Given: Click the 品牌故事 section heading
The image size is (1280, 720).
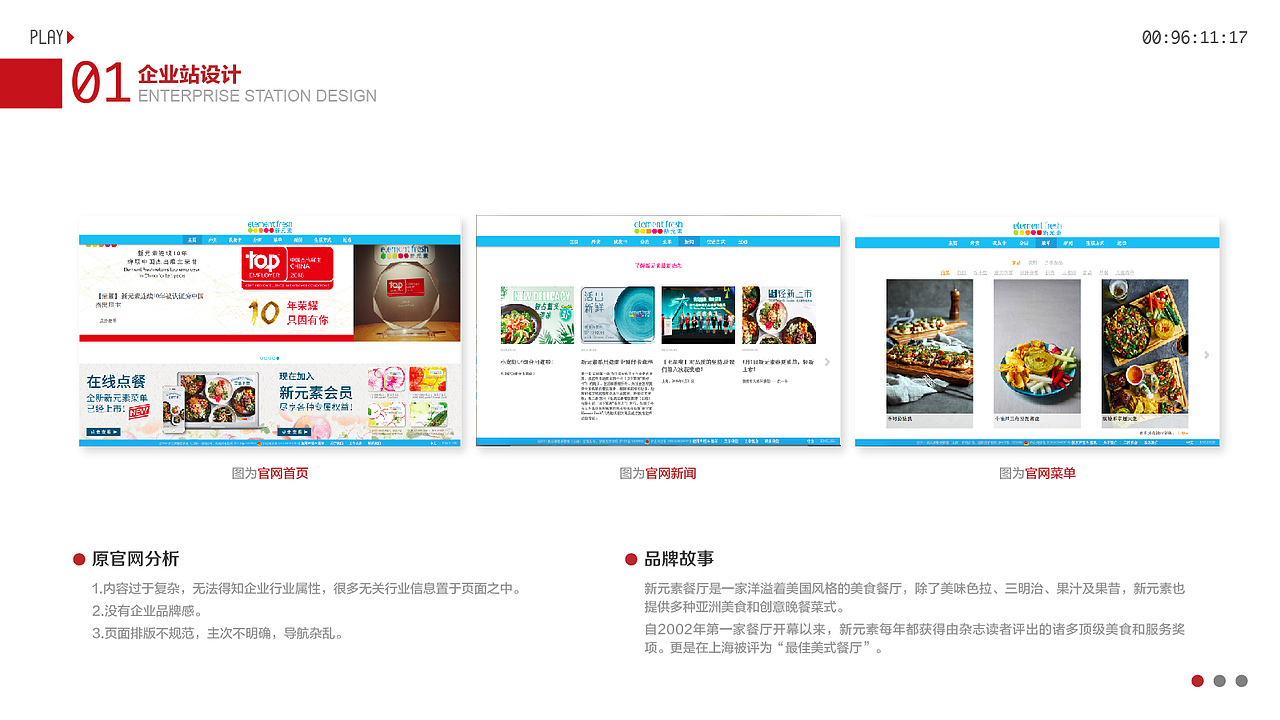Looking at the screenshot, I should click(x=679, y=559).
